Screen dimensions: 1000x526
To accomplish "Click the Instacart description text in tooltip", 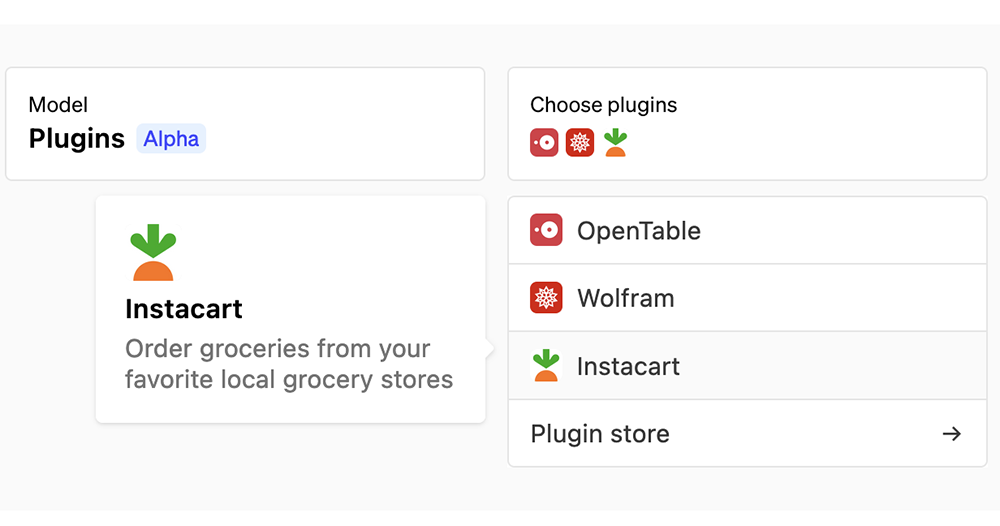I will tap(289, 364).
